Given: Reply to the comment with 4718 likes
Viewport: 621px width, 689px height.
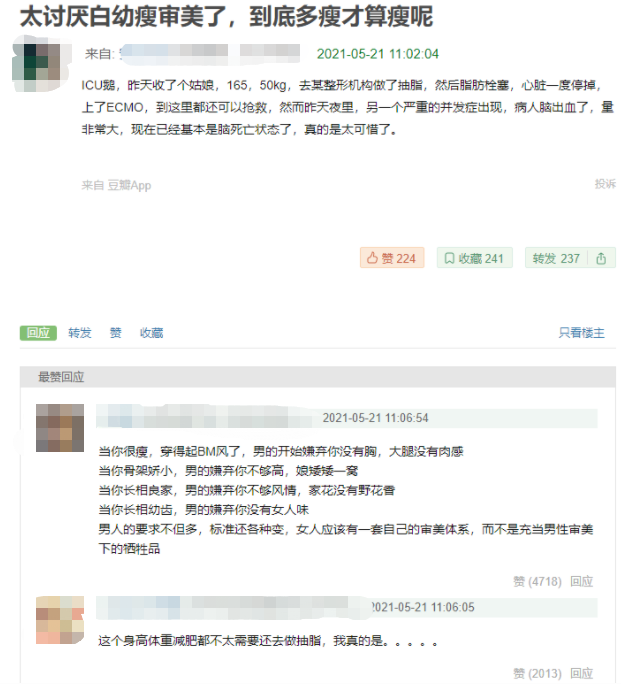Looking at the screenshot, I should (581, 581).
